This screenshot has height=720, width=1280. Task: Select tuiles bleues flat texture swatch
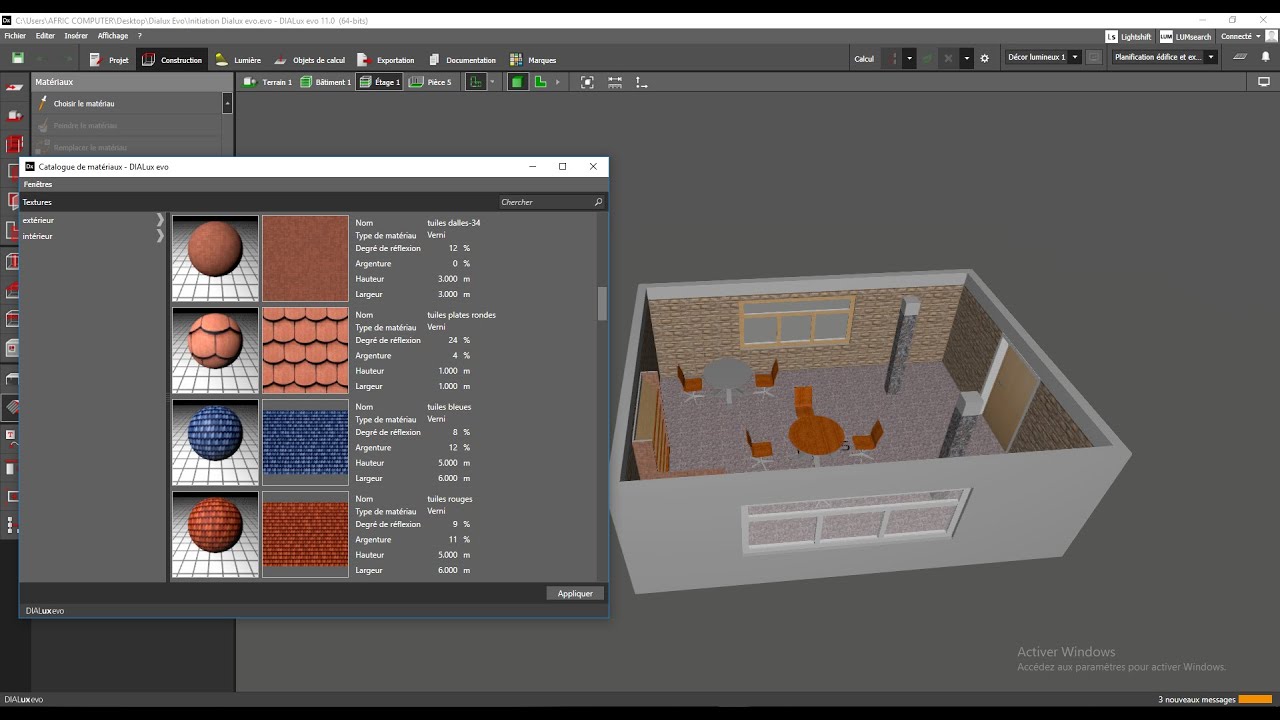305,442
